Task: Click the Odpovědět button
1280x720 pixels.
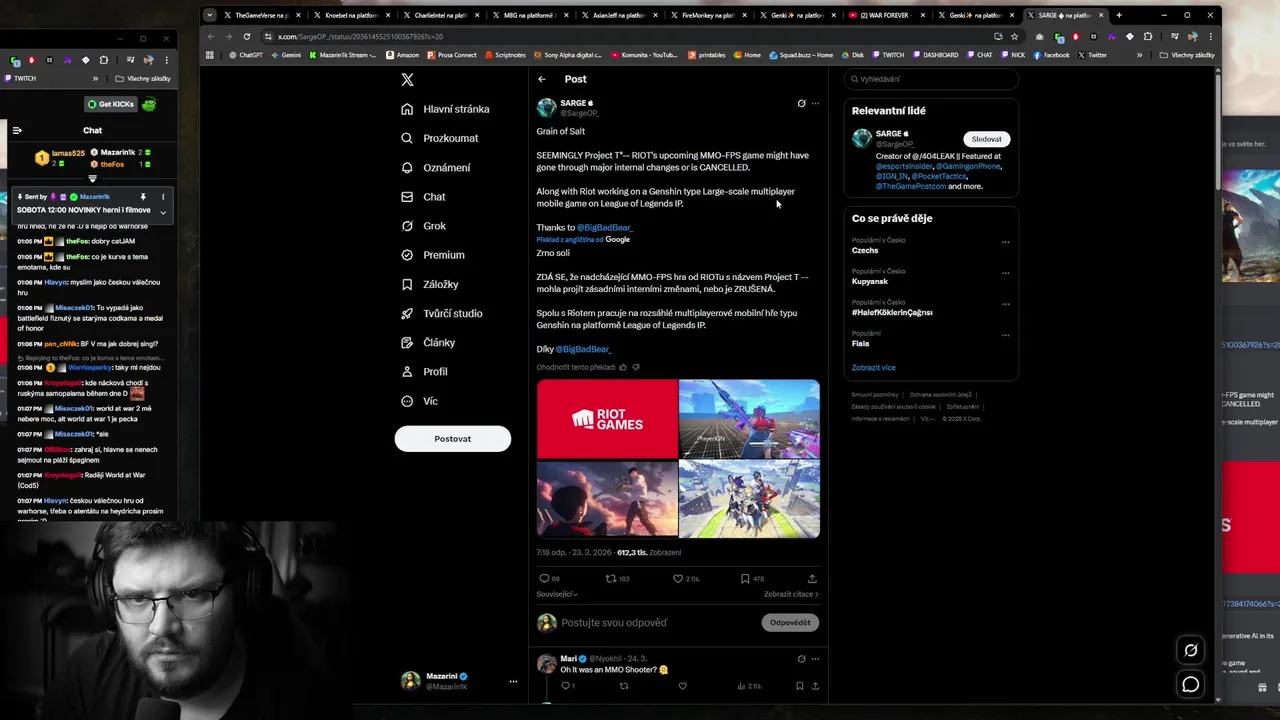Action: click(790, 623)
